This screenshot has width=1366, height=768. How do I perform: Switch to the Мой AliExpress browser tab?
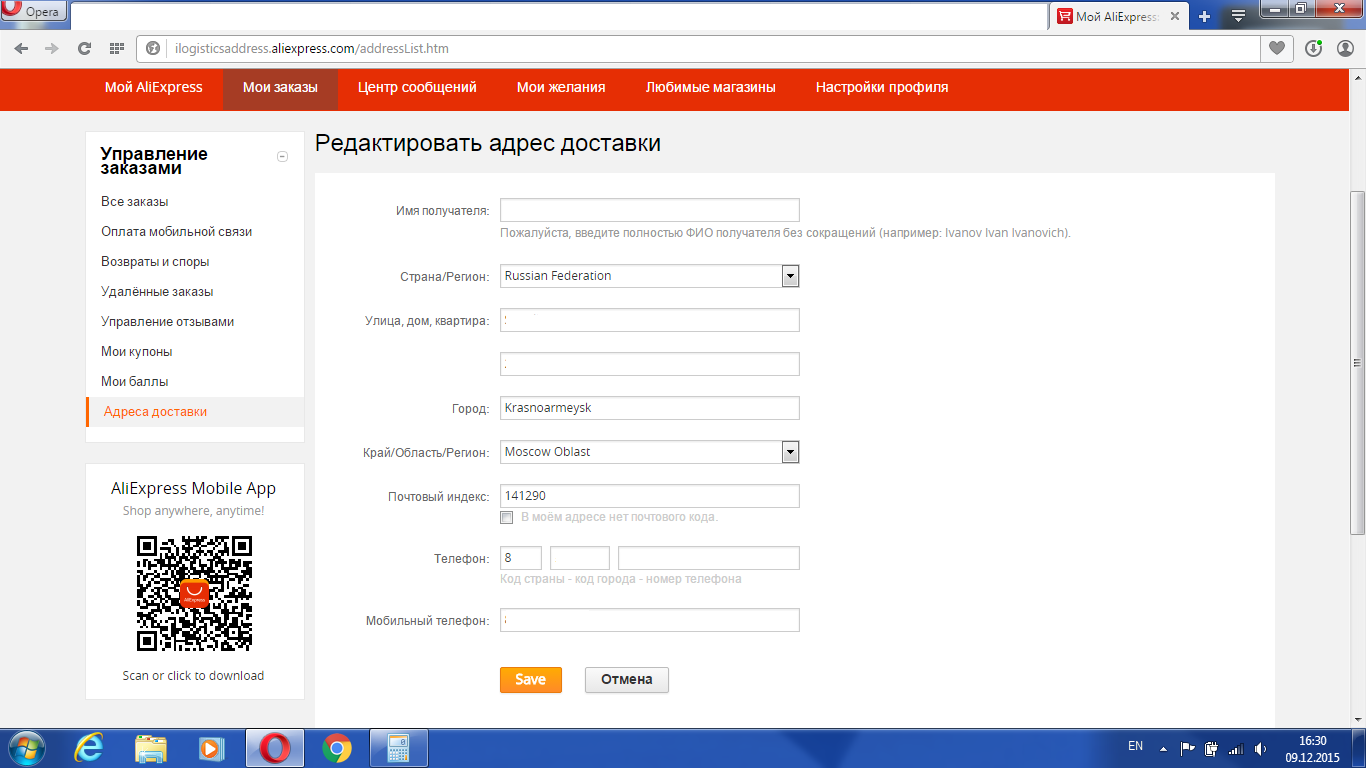1119,17
